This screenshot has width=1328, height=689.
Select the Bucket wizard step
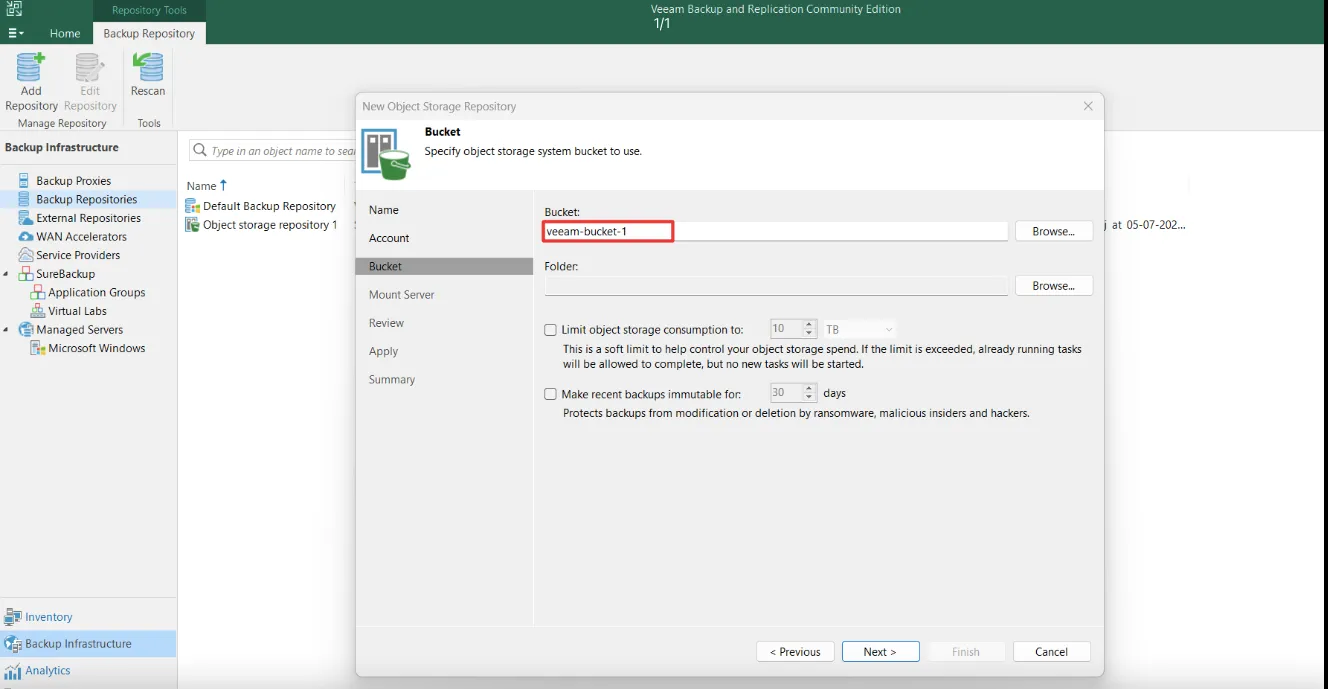coord(444,267)
